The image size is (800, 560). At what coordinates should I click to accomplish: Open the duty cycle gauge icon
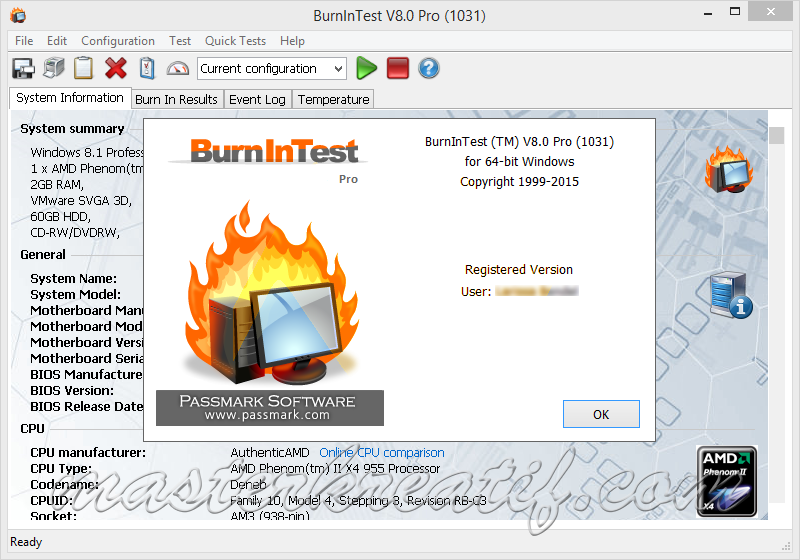tap(178, 68)
